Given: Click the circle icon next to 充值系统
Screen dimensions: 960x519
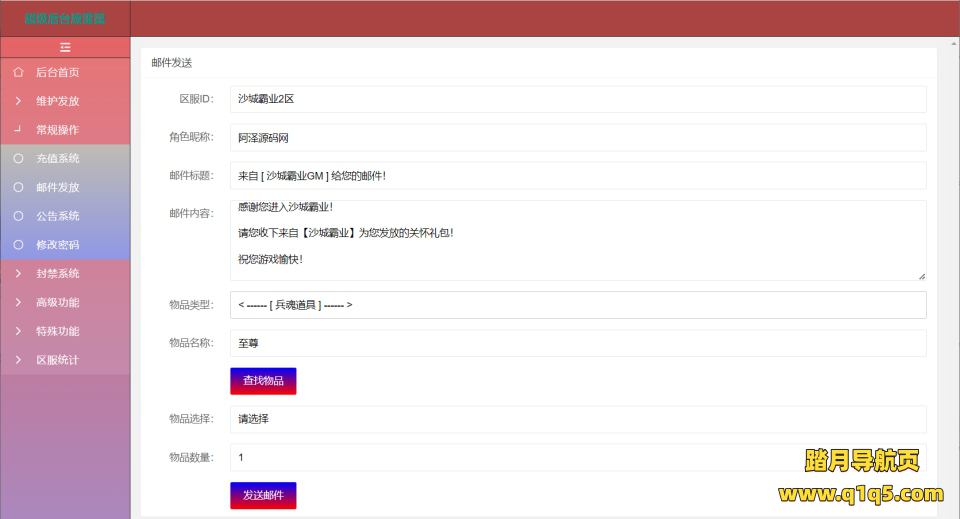Looking at the screenshot, I should pos(18,158).
